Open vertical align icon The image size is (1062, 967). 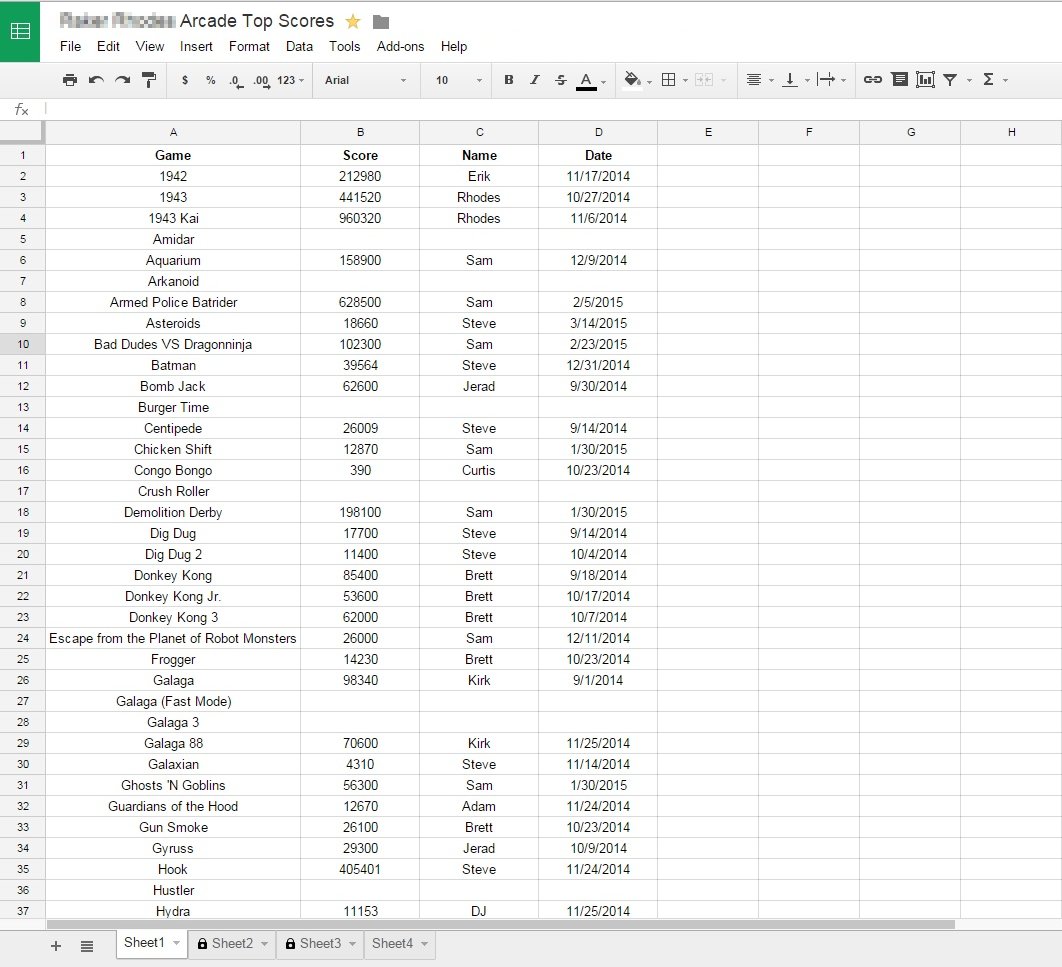coord(789,80)
